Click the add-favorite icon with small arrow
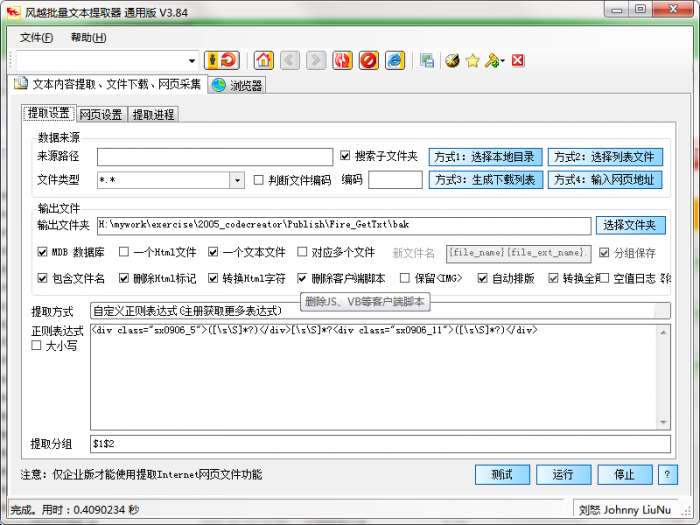 (x=494, y=60)
